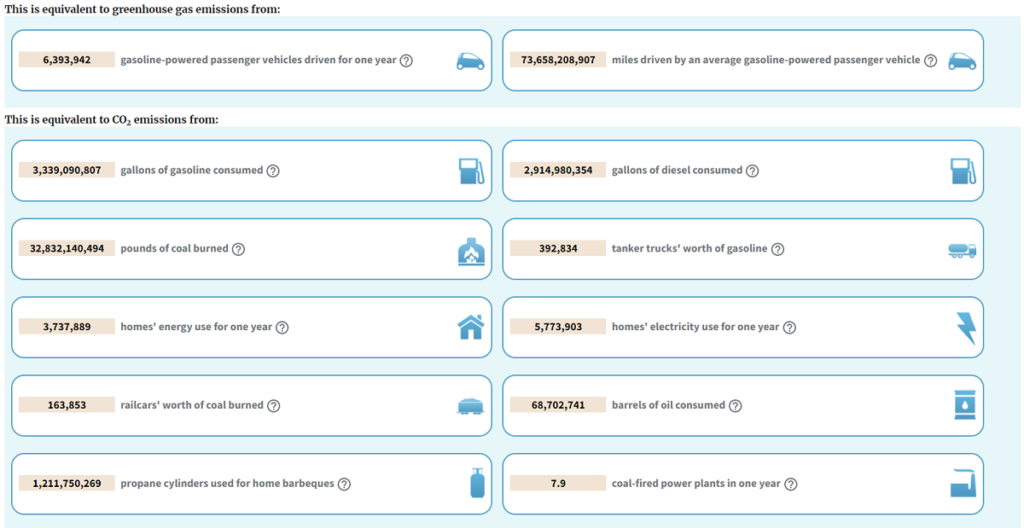This screenshot has height=528, width=1024.
Task: Click 'homes' energy use for one year' text
Action: [x=197, y=327]
